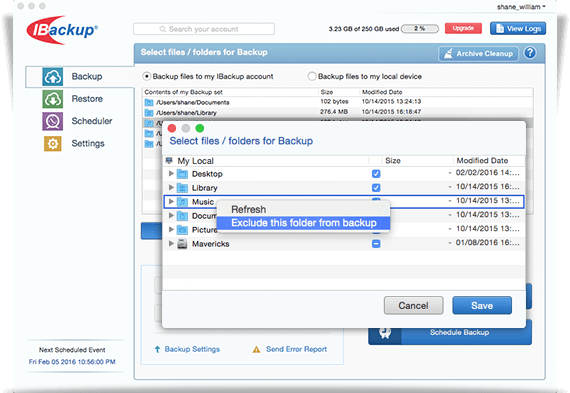The height and width of the screenshot is (393, 570).
Task: Open the Scheduler clock icon
Action: click(53, 121)
